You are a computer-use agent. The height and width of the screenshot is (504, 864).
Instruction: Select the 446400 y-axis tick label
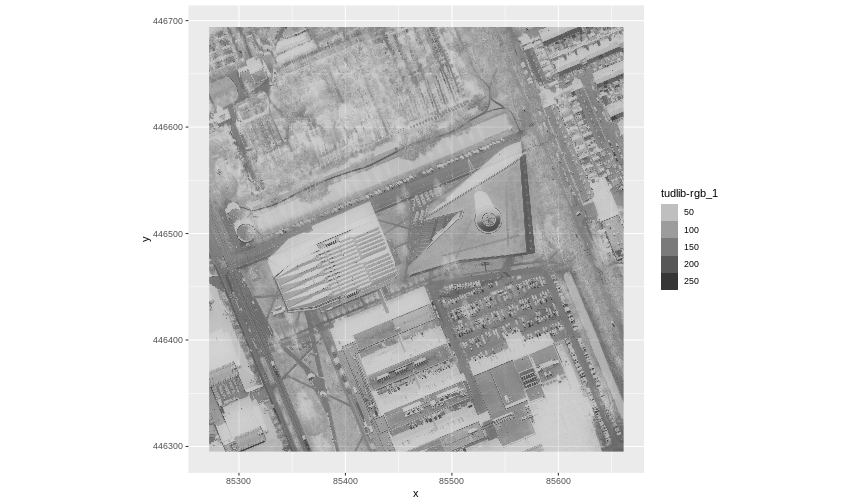(168, 340)
